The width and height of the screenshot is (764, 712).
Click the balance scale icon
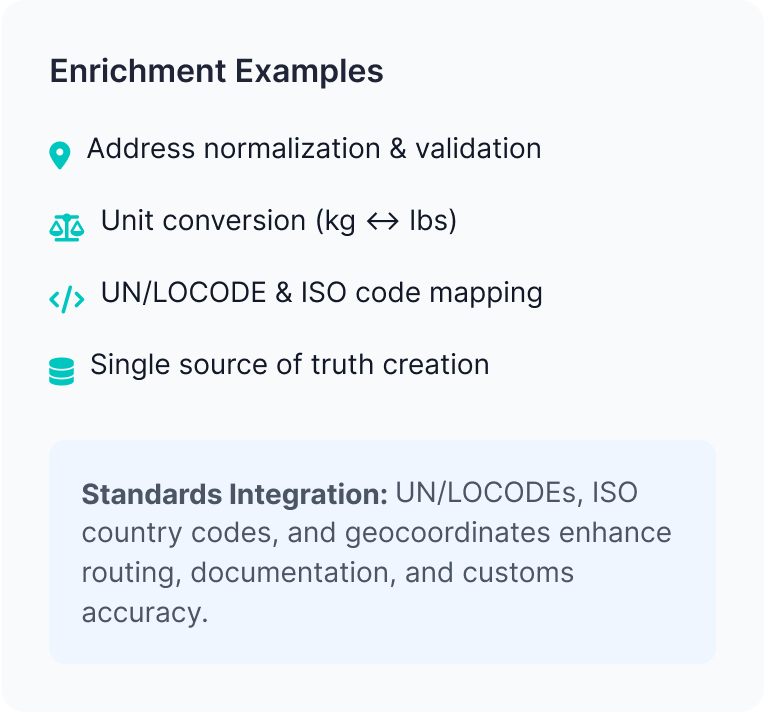67,228
